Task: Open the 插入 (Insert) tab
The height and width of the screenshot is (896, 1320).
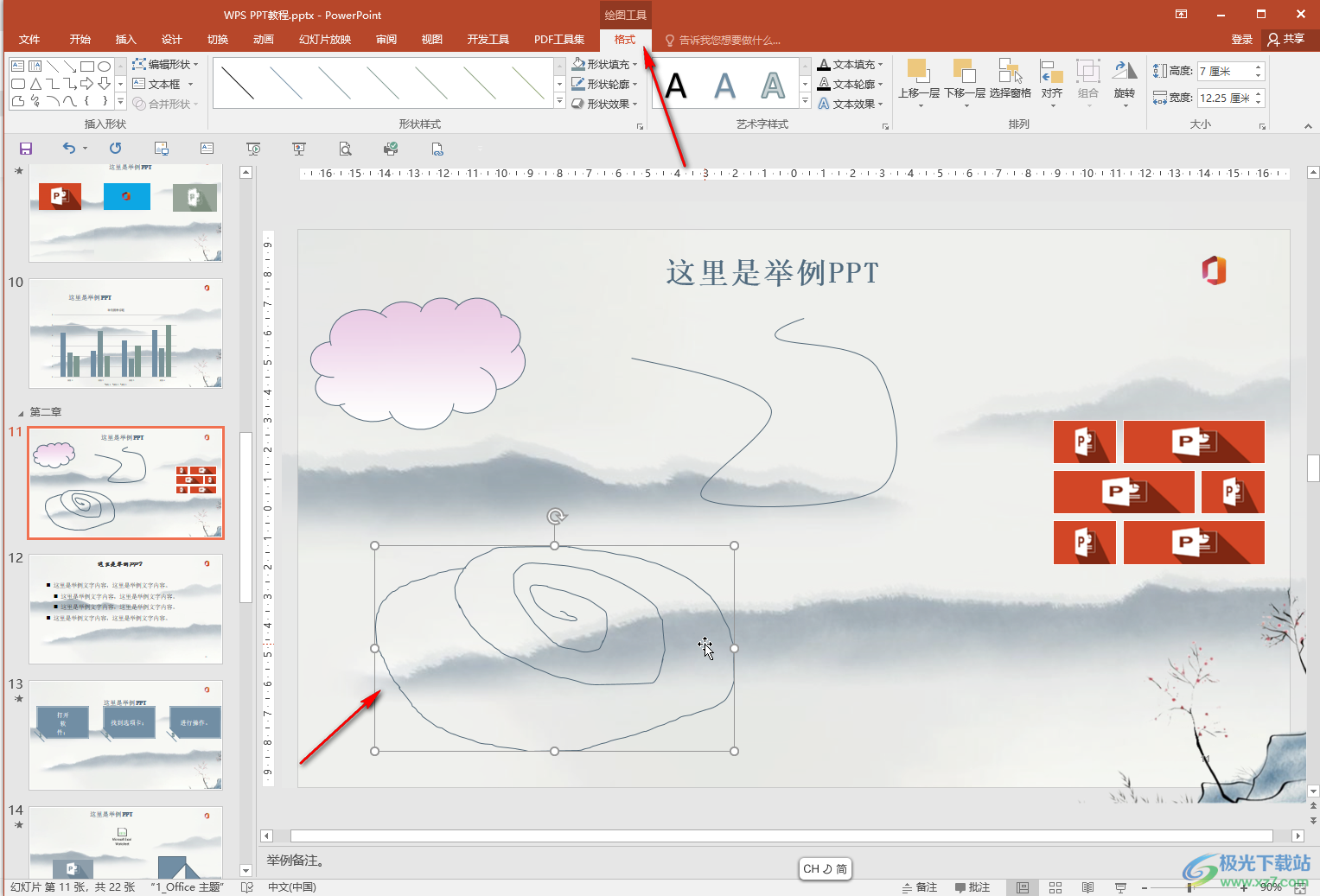Action: tap(126, 40)
